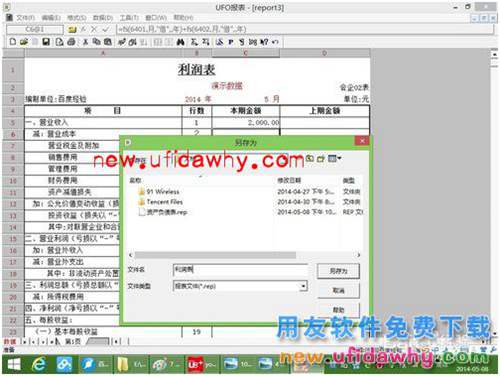Click the 文件名 filename input field
Viewport: 500px width, 376px height.
point(240,269)
